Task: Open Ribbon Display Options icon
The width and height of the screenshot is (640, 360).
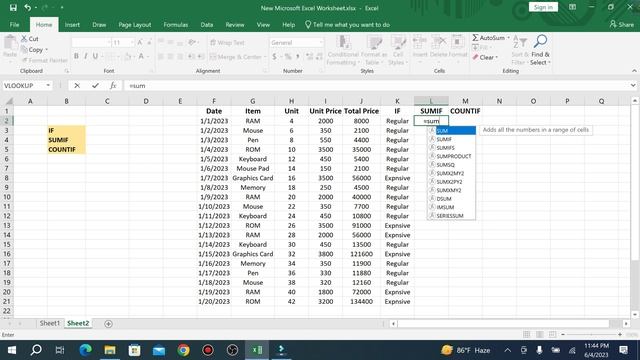Action: [x=572, y=7]
